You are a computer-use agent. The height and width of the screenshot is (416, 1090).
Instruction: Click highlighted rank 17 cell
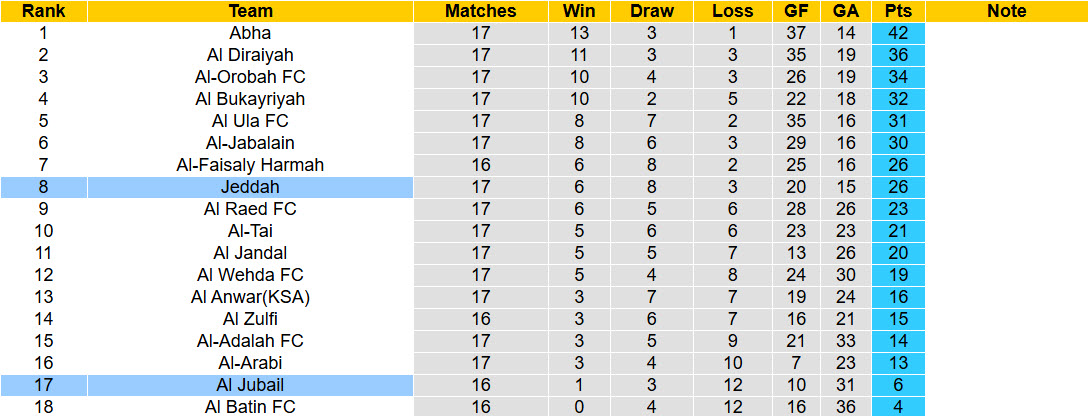[43, 384]
